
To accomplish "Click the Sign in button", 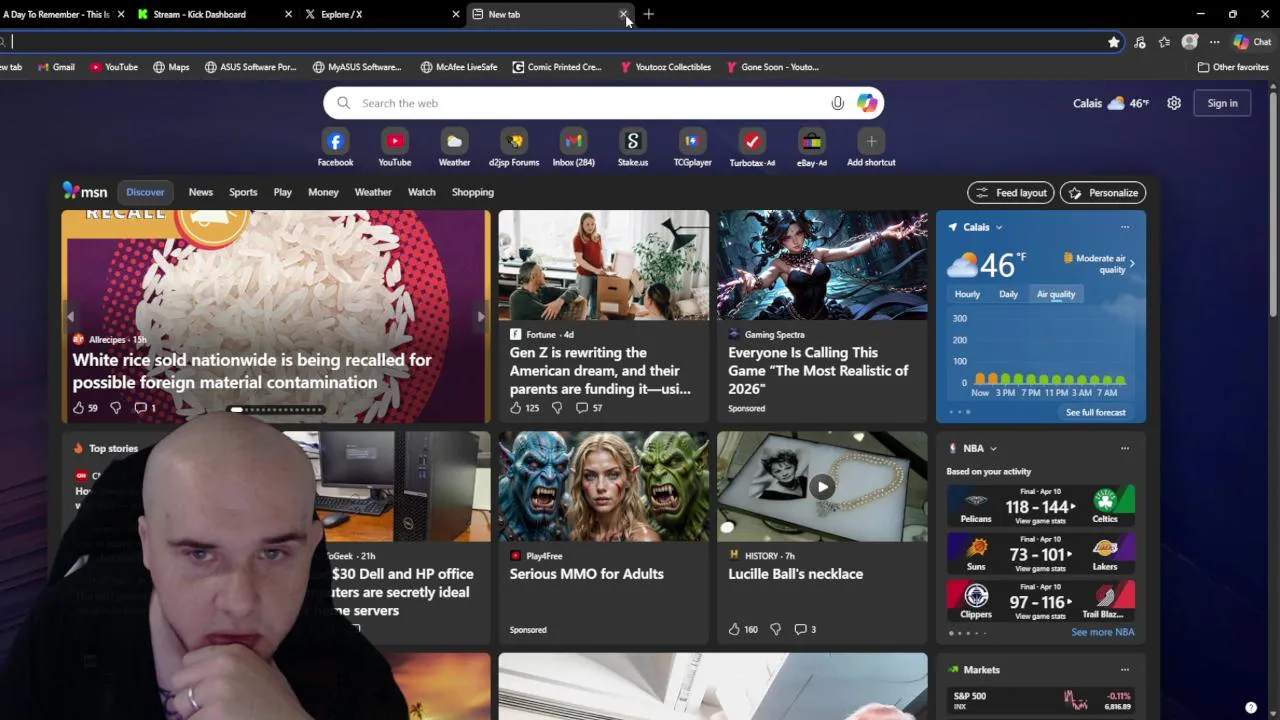I will click(1222, 103).
